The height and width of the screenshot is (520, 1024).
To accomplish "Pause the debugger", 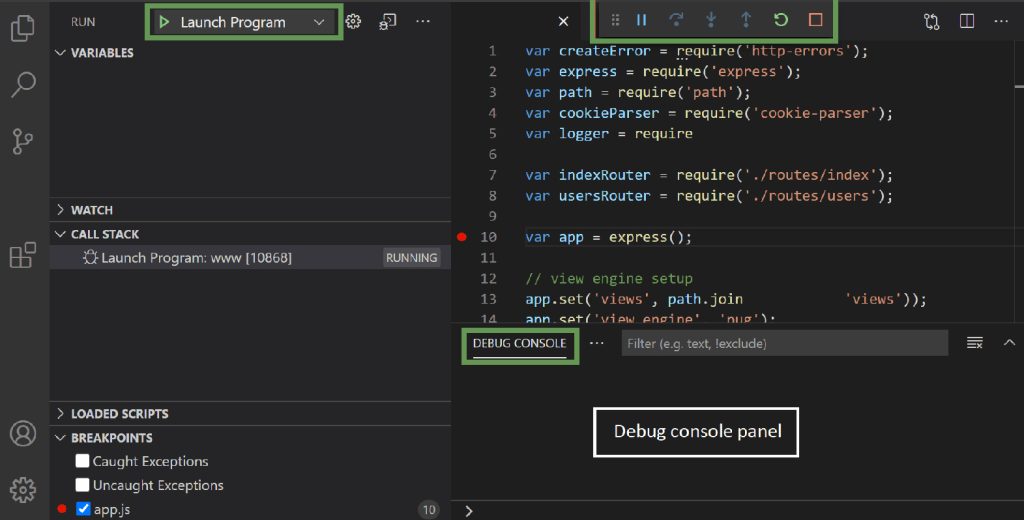I will (x=642, y=20).
